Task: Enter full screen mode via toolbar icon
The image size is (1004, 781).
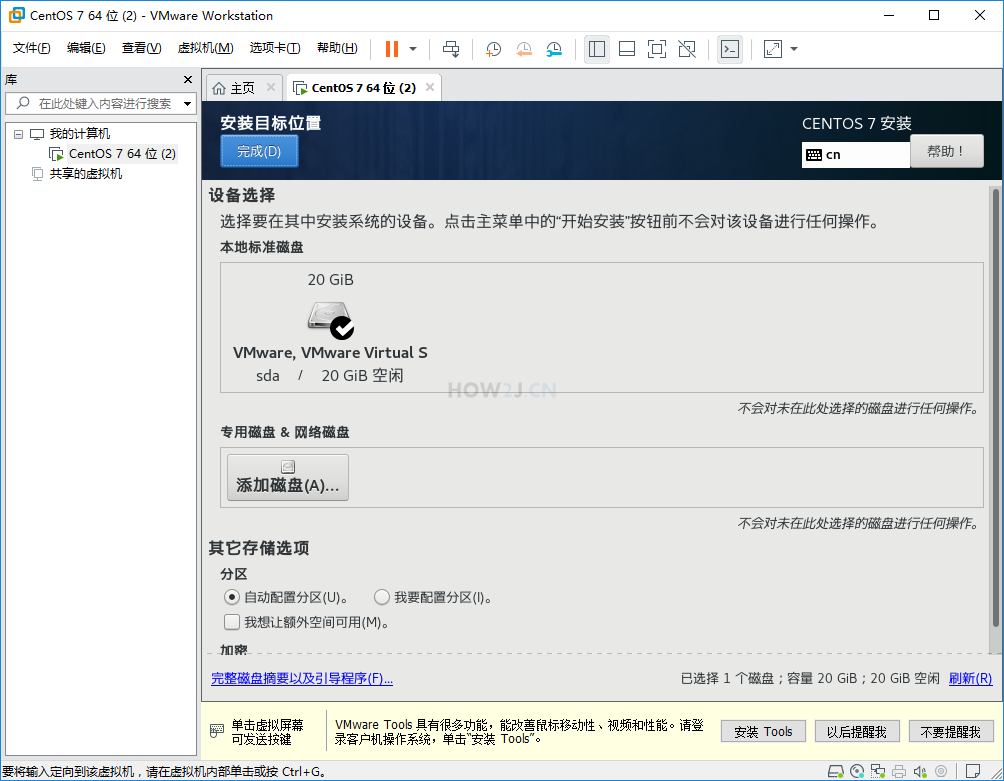Action: point(657,48)
